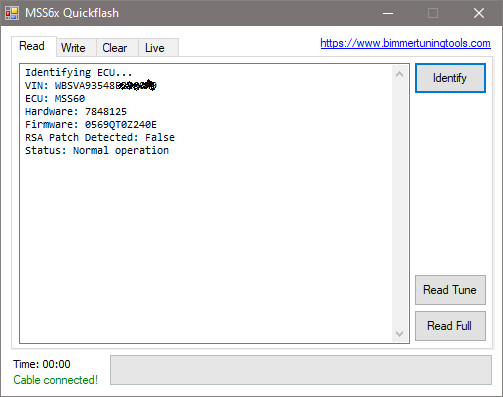Click 'RSA Patch Detected: False' line
Viewport: 503px width, 397px height.
click(100, 138)
